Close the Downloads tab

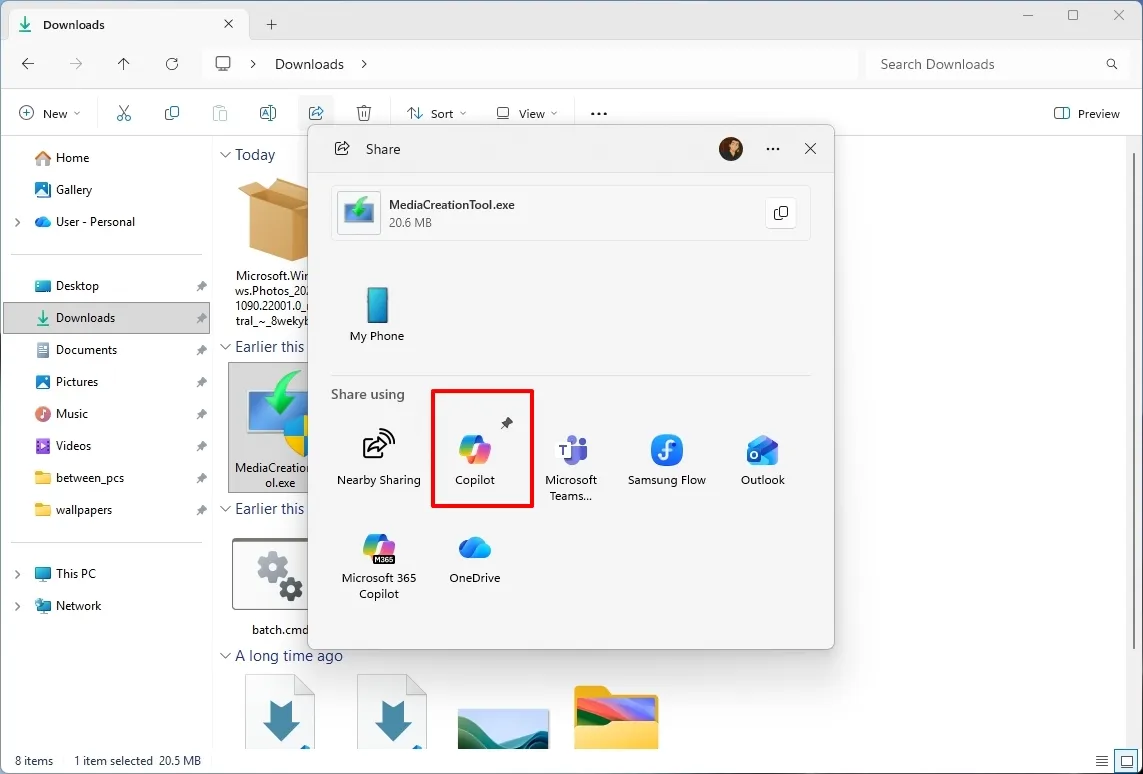(x=228, y=24)
